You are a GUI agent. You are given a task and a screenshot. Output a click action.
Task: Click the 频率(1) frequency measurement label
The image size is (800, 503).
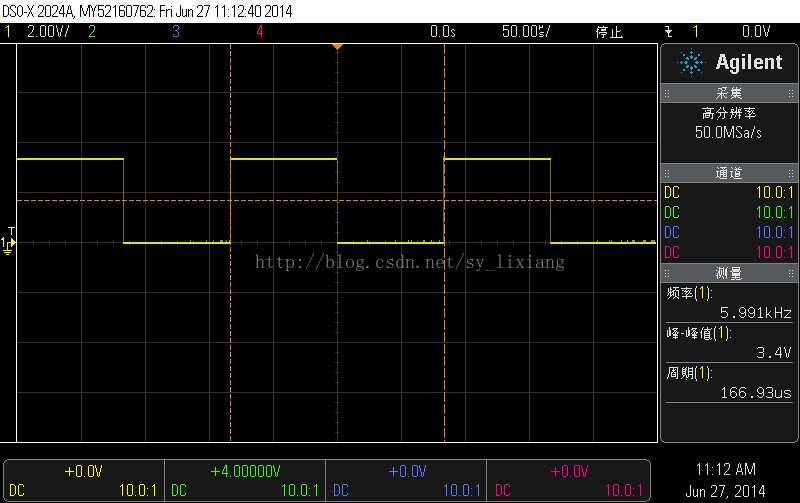click(689, 293)
